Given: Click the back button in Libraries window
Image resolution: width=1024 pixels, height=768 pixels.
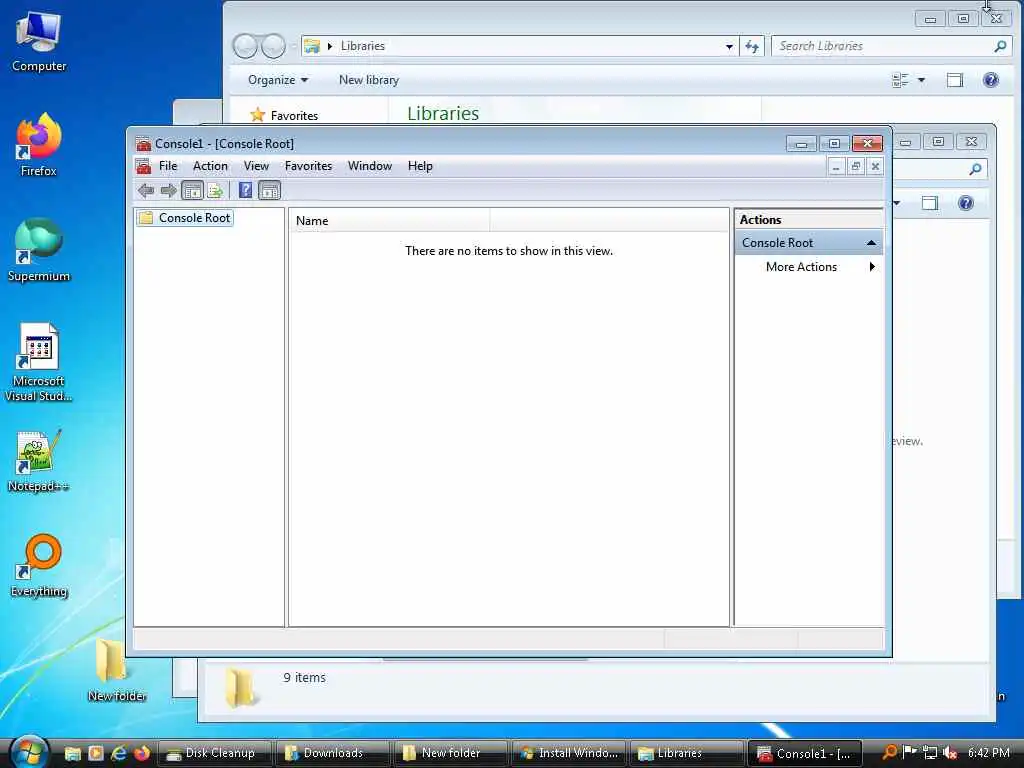Looking at the screenshot, I should tap(246, 46).
